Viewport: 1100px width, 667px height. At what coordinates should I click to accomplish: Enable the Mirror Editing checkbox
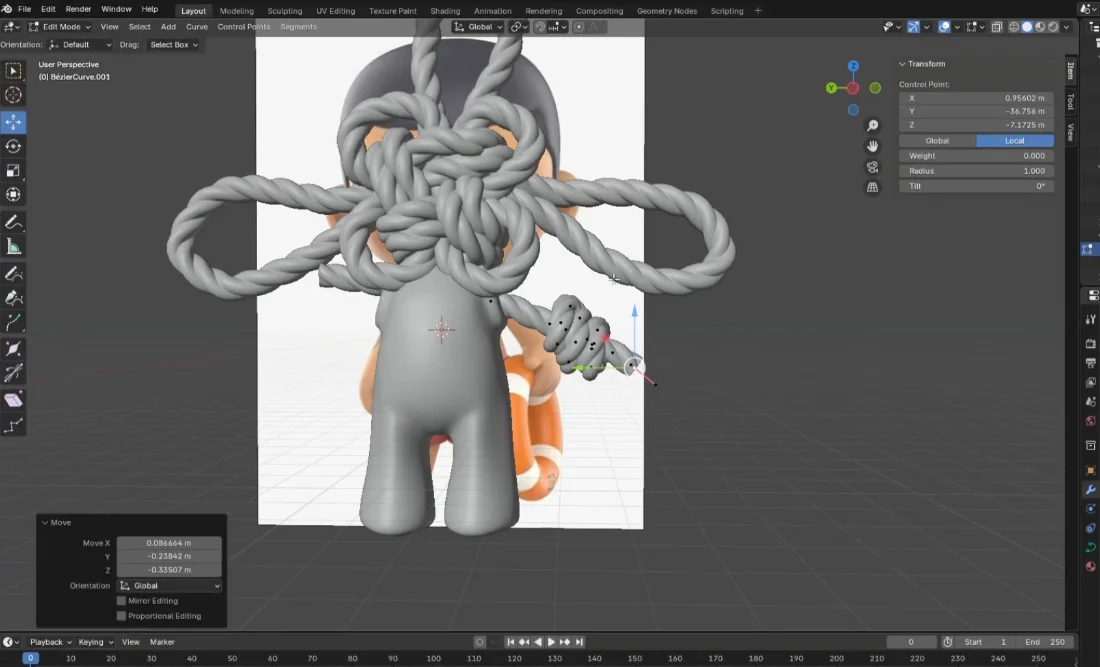(x=121, y=601)
